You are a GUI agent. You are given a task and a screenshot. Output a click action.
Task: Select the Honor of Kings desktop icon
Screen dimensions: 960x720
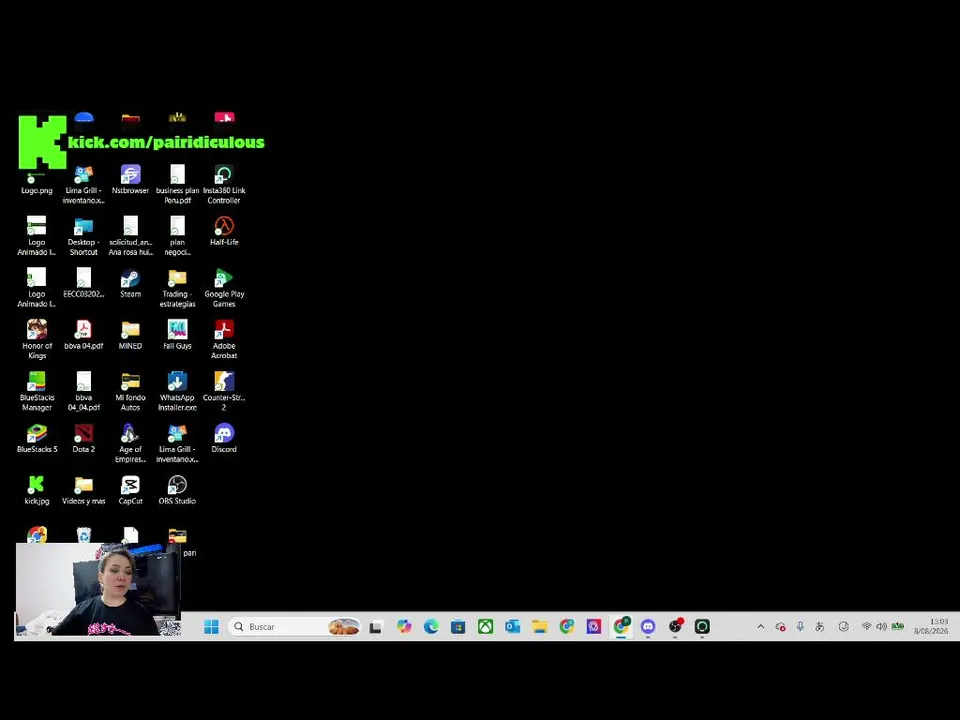pos(37,340)
